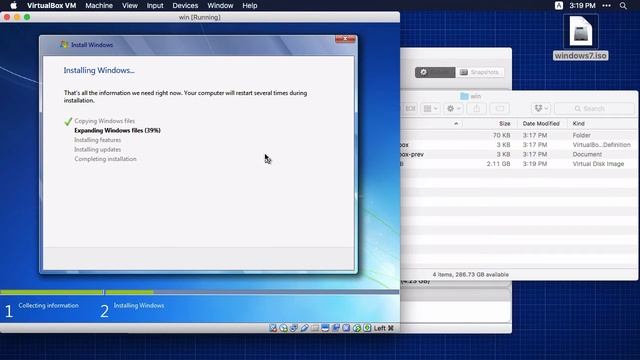Image resolution: width=640 pixels, height=360 pixels.
Task: Click the three dots menu bar icon
Action: (x=607, y=6)
